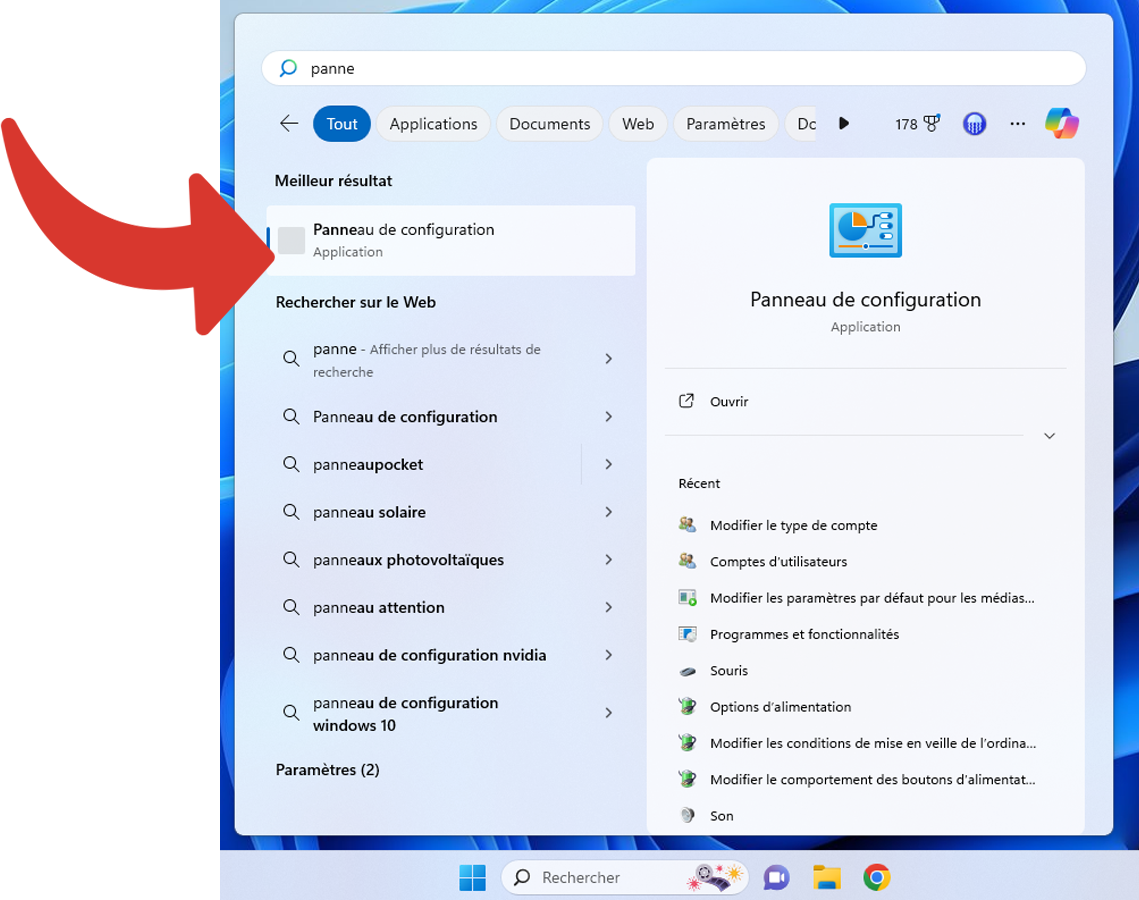Expand actions with the chevron under Ouvrir
Image resolution: width=1139 pixels, height=900 pixels.
[x=1049, y=436]
